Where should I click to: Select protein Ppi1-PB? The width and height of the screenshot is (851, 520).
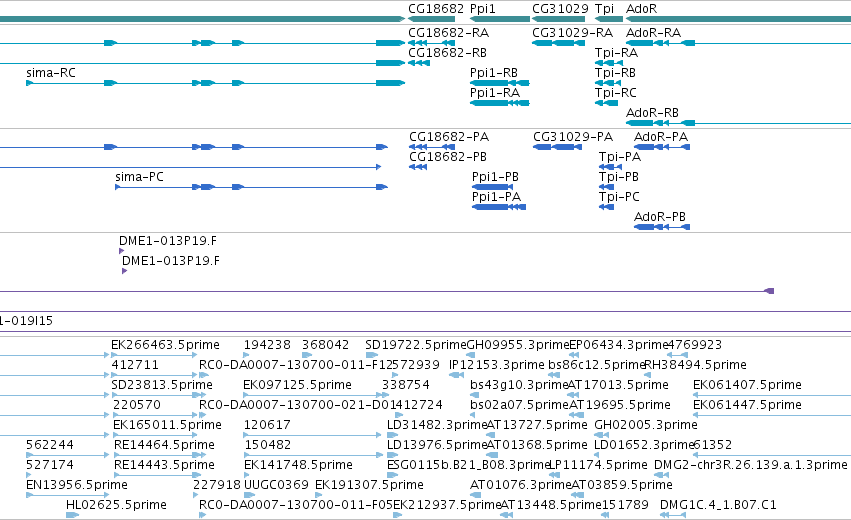click(495, 177)
